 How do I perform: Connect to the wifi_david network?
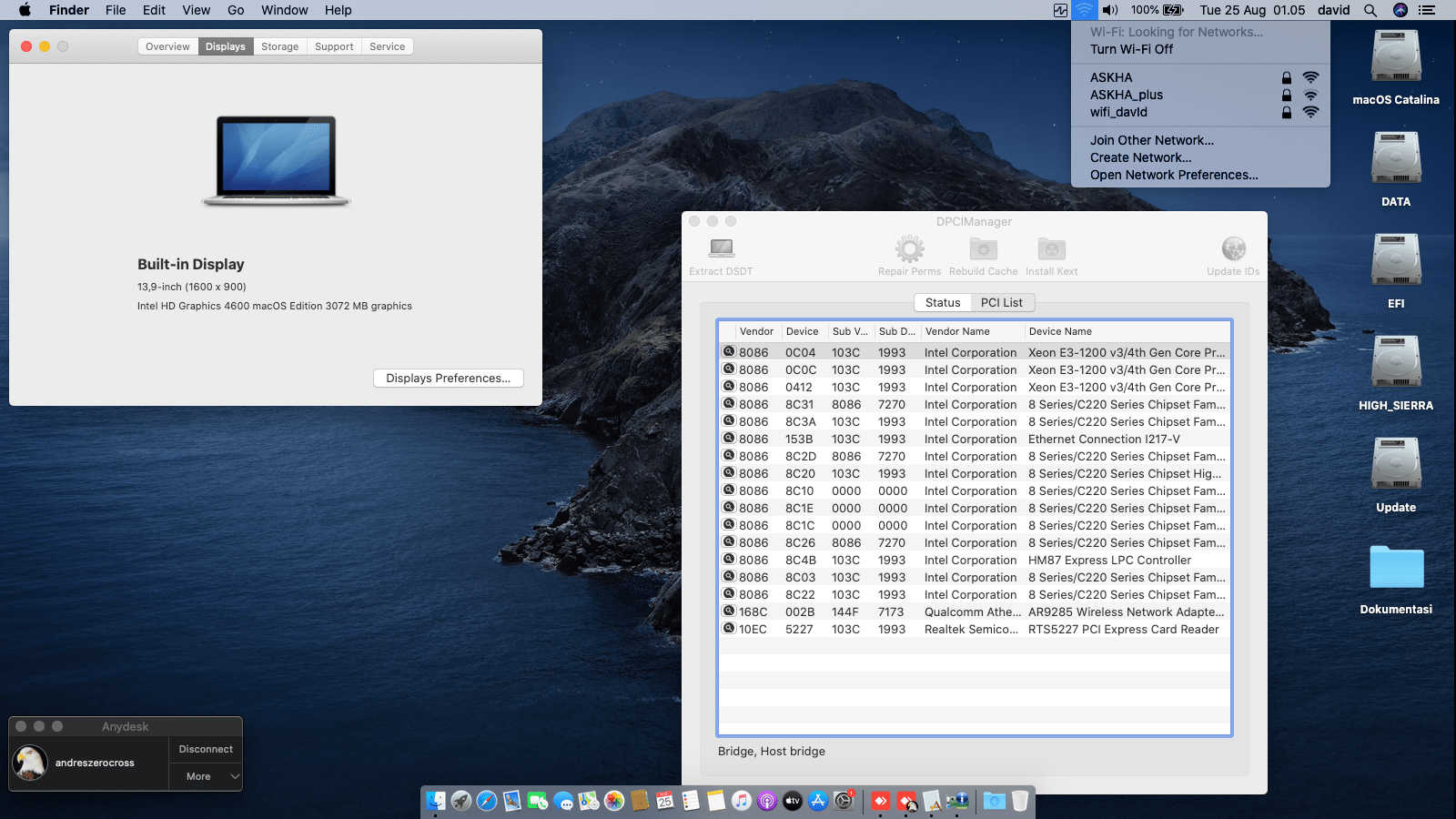point(1200,112)
